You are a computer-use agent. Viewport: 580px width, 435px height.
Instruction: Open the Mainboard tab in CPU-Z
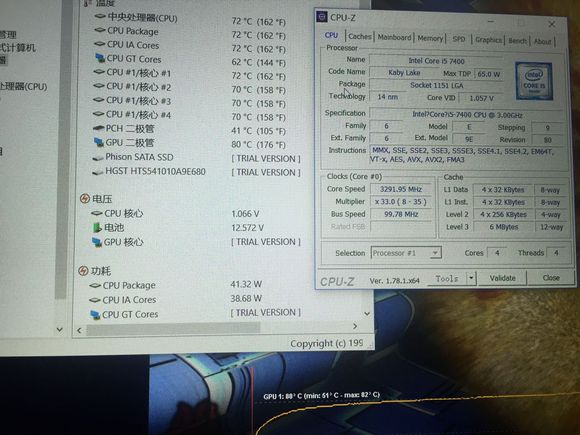coord(394,37)
